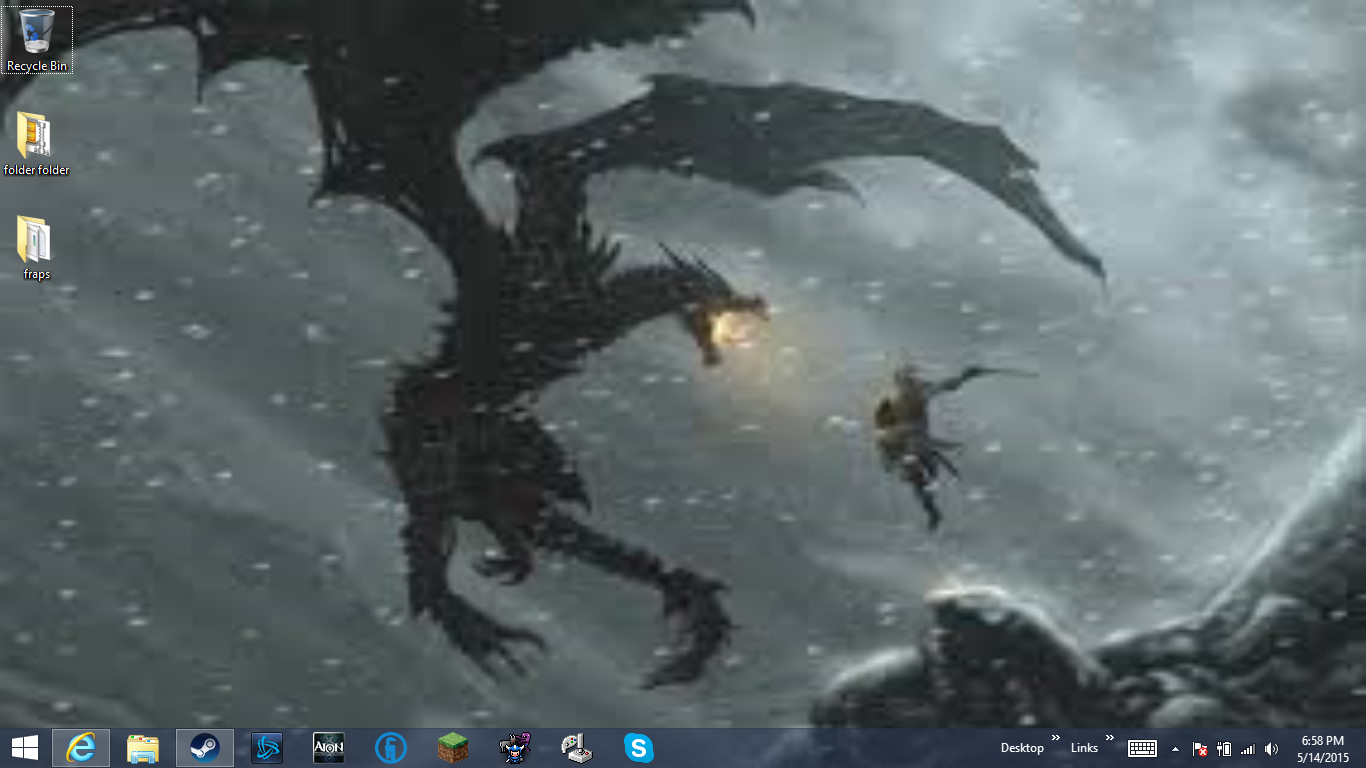The width and height of the screenshot is (1366, 768).
Task: Open volume speaker icon
Action: click(1271, 749)
